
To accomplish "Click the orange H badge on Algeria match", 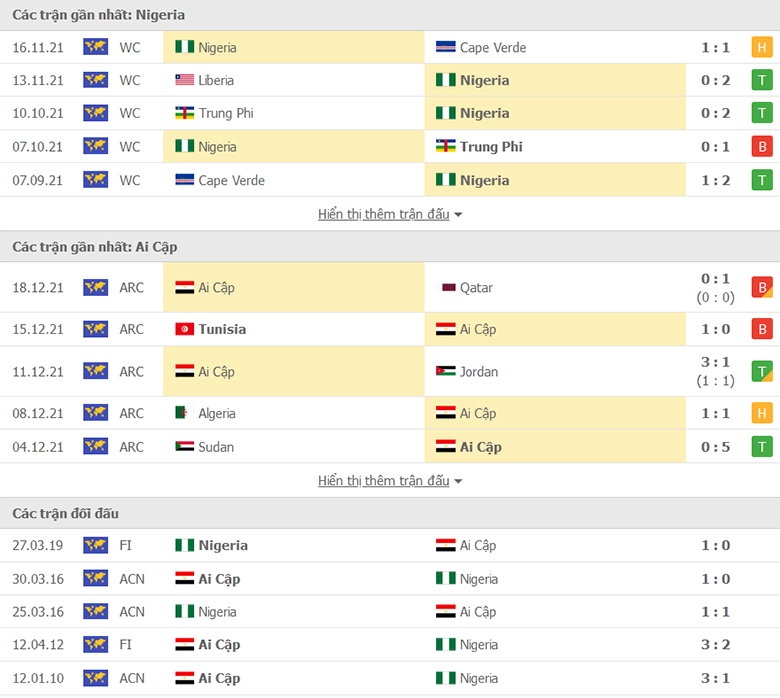I will tap(762, 413).
